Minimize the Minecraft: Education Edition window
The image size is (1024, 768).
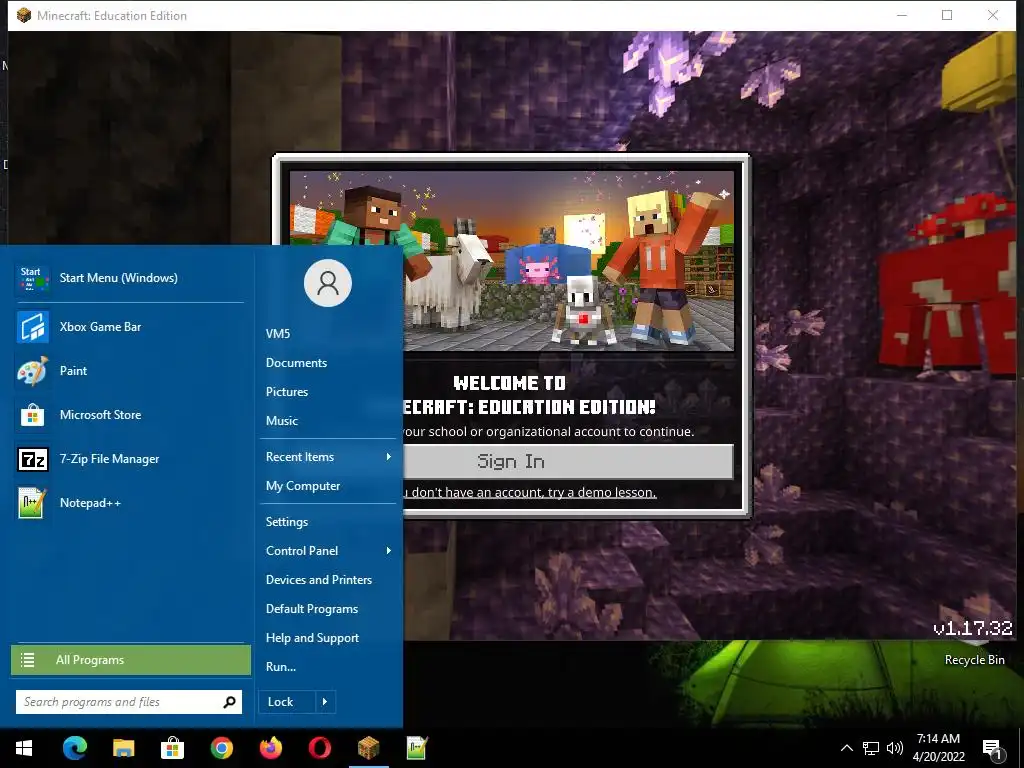(x=902, y=15)
